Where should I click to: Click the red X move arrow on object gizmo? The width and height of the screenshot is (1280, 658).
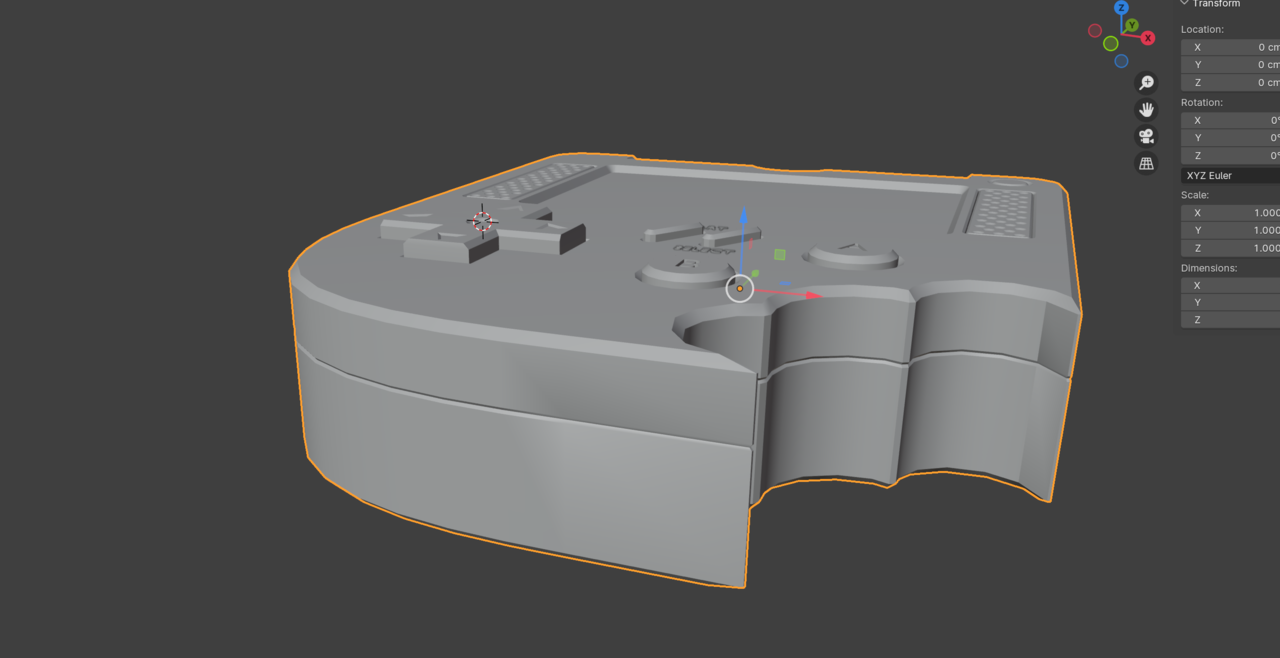click(814, 295)
